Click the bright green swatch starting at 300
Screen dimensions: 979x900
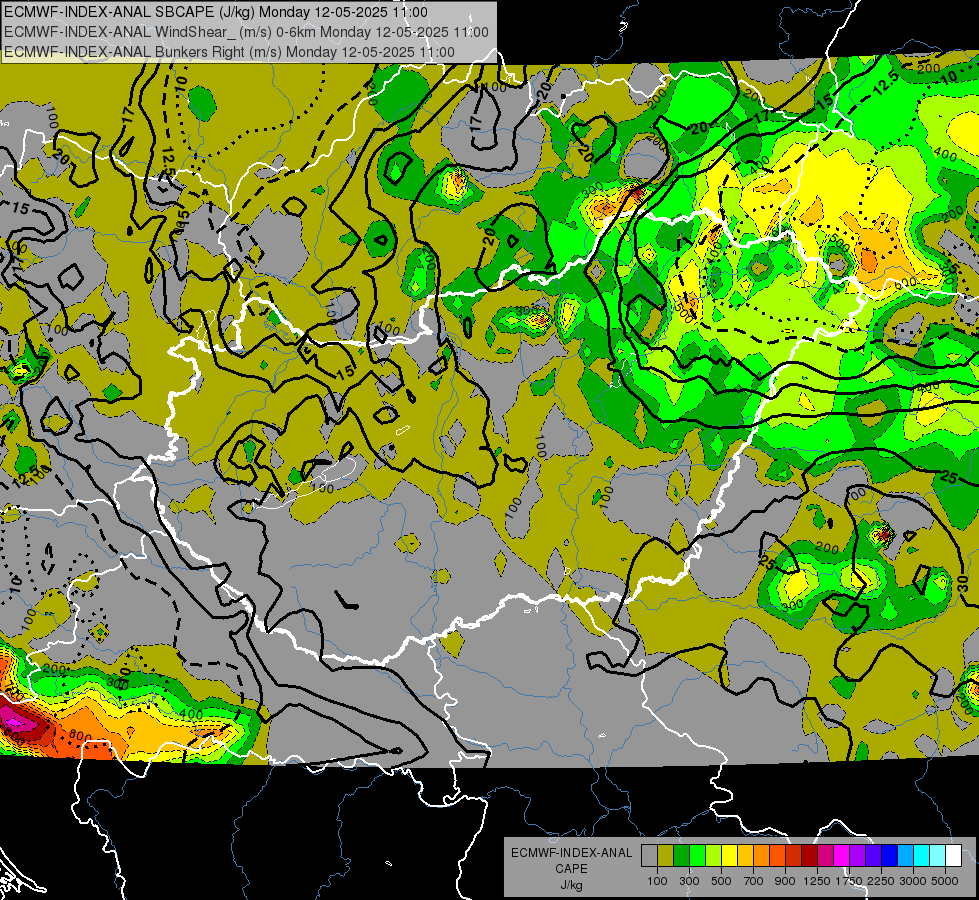pos(697,856)
